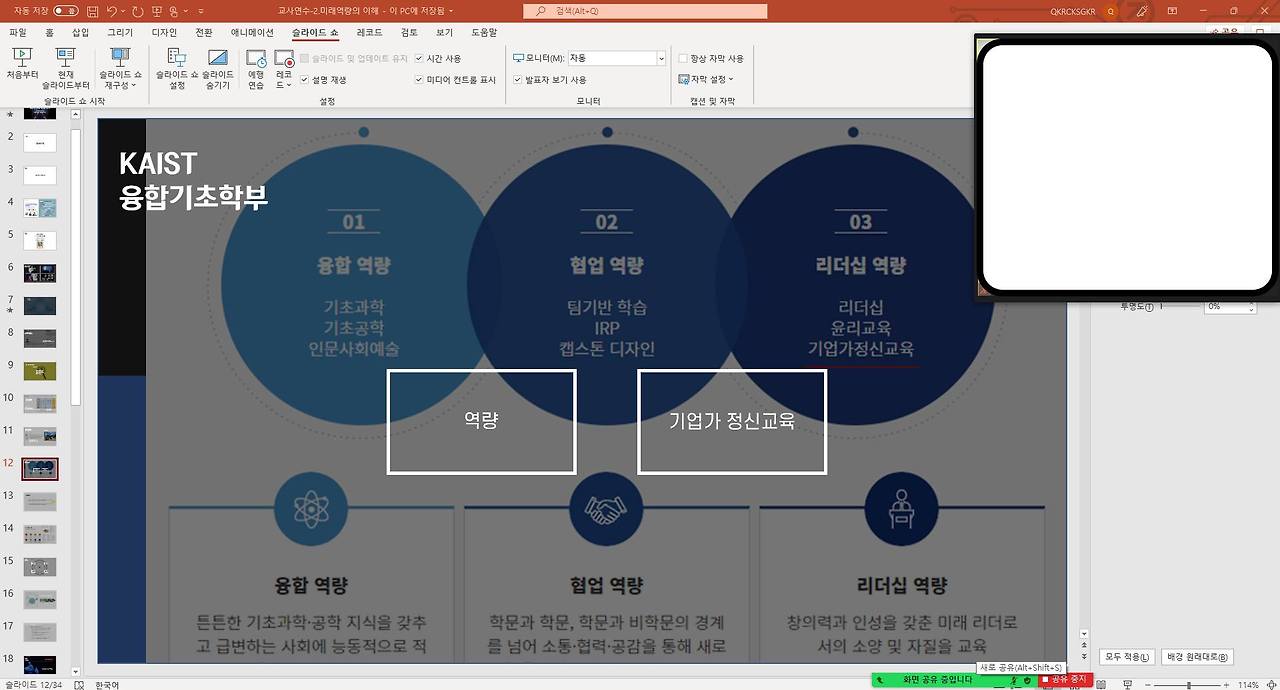Open Set Up Slide Show (슬라이드 쇼 설정)
This screenshot has height=690, width=1280.
coord(177,69)
